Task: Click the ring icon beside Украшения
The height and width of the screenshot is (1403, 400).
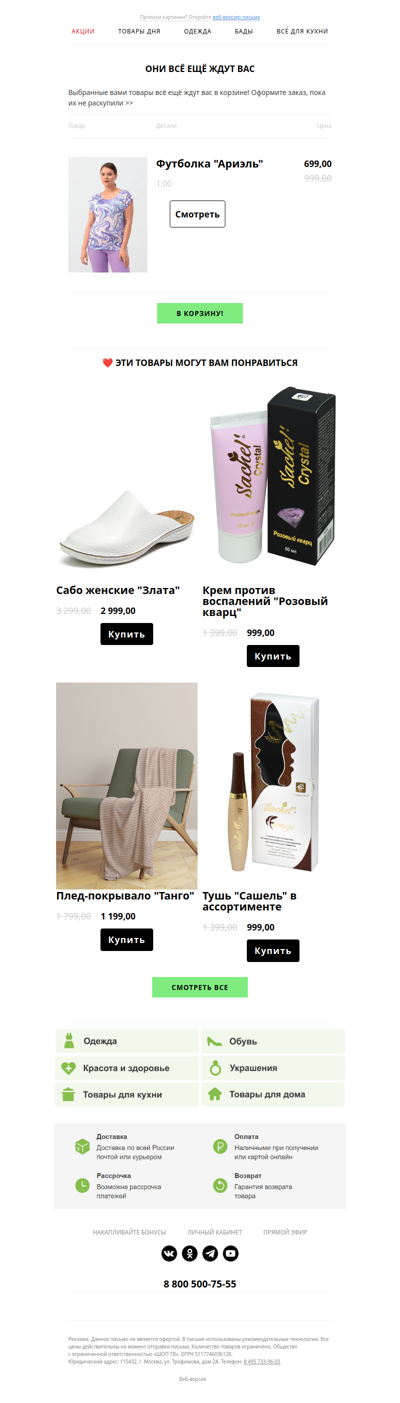Action: (x=214, y=1068)
